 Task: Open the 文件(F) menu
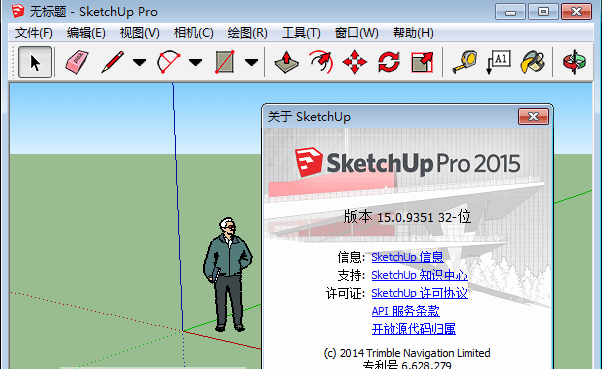(x=33, y=33)
